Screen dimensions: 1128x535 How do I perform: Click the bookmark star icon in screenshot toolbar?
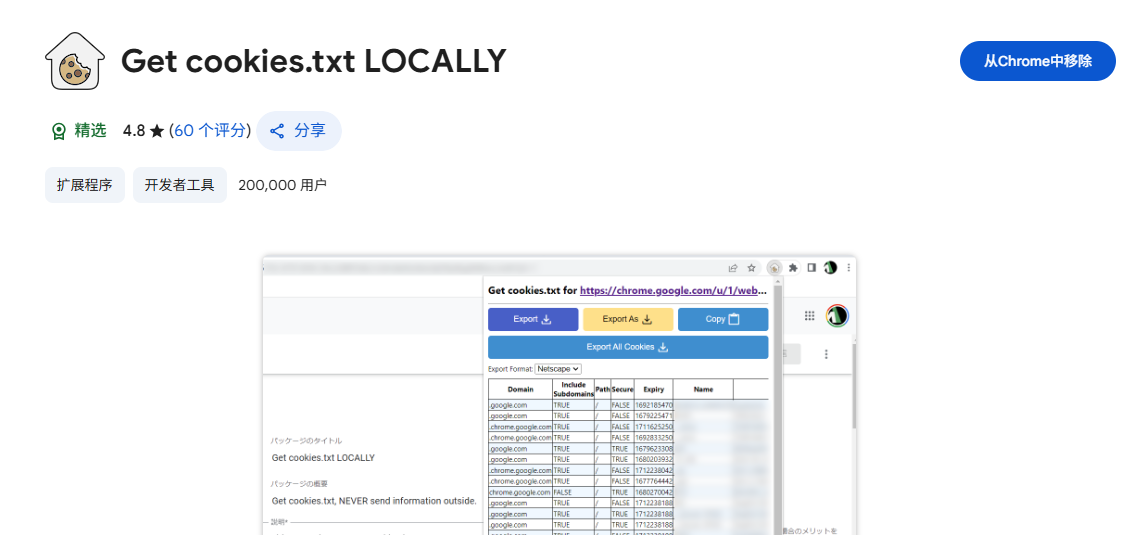751,268
